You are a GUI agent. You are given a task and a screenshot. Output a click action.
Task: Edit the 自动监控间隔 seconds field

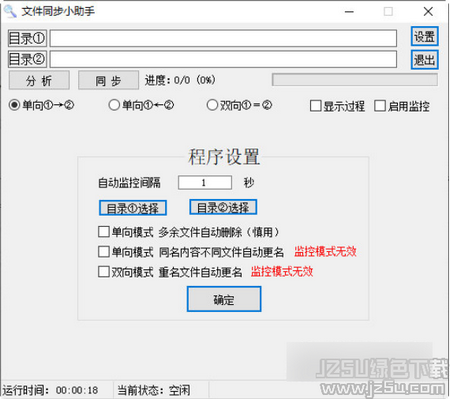point(205,183)
